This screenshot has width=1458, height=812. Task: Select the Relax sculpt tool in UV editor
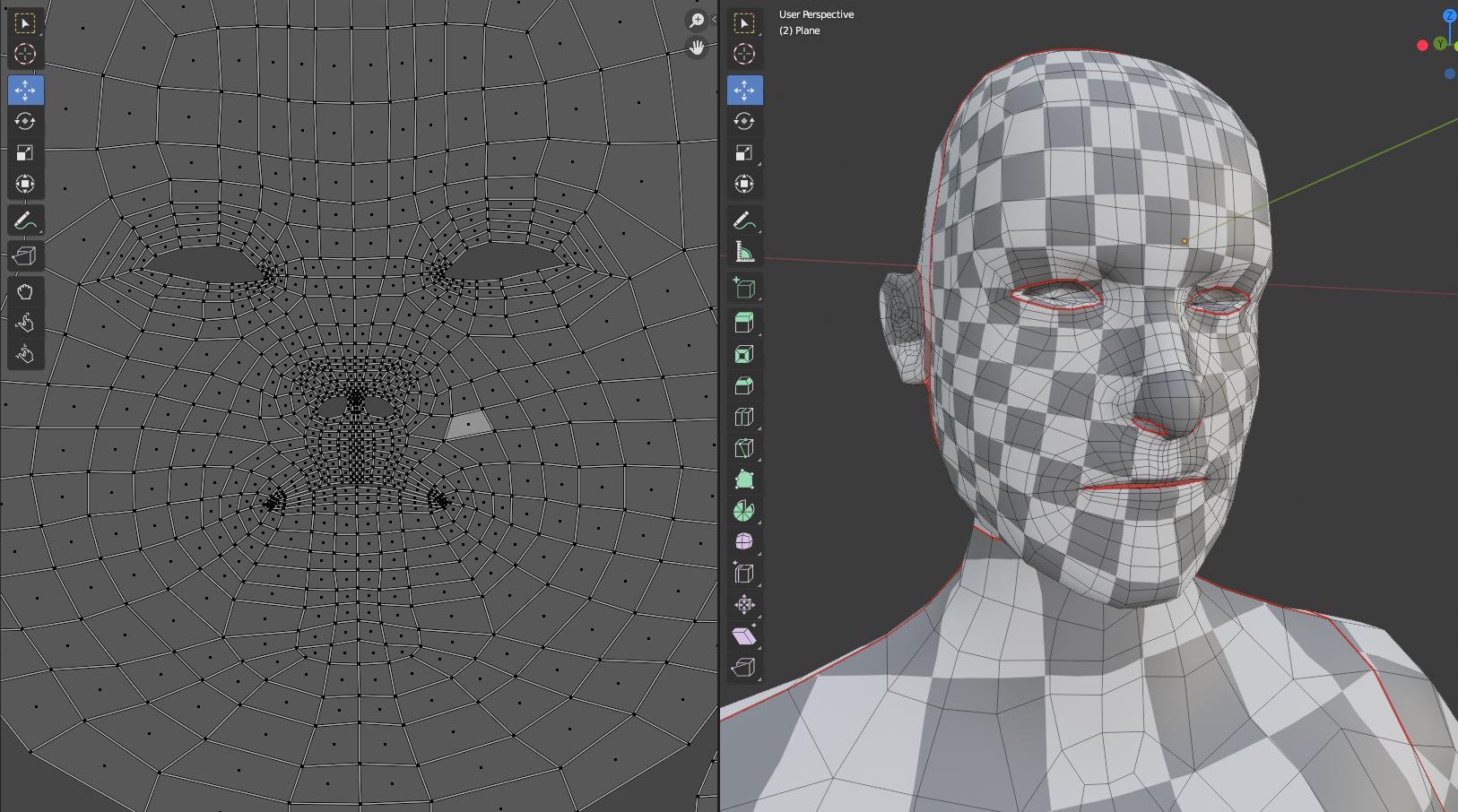pos(25,324)
